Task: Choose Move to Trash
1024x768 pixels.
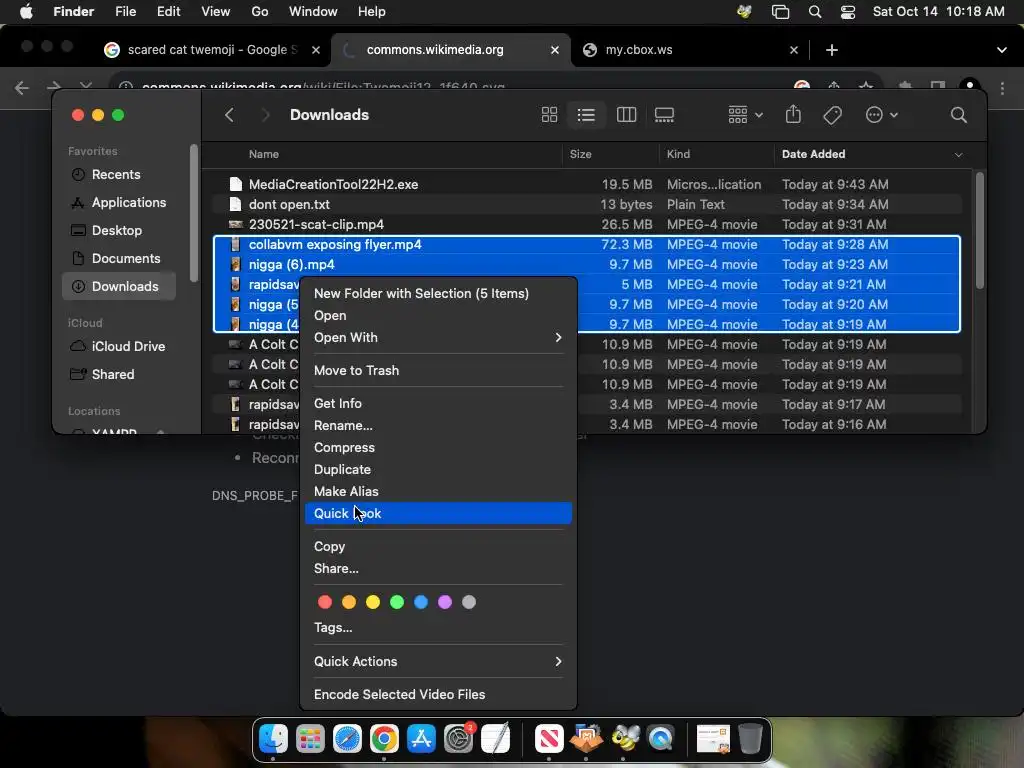Action: (438, 370)
